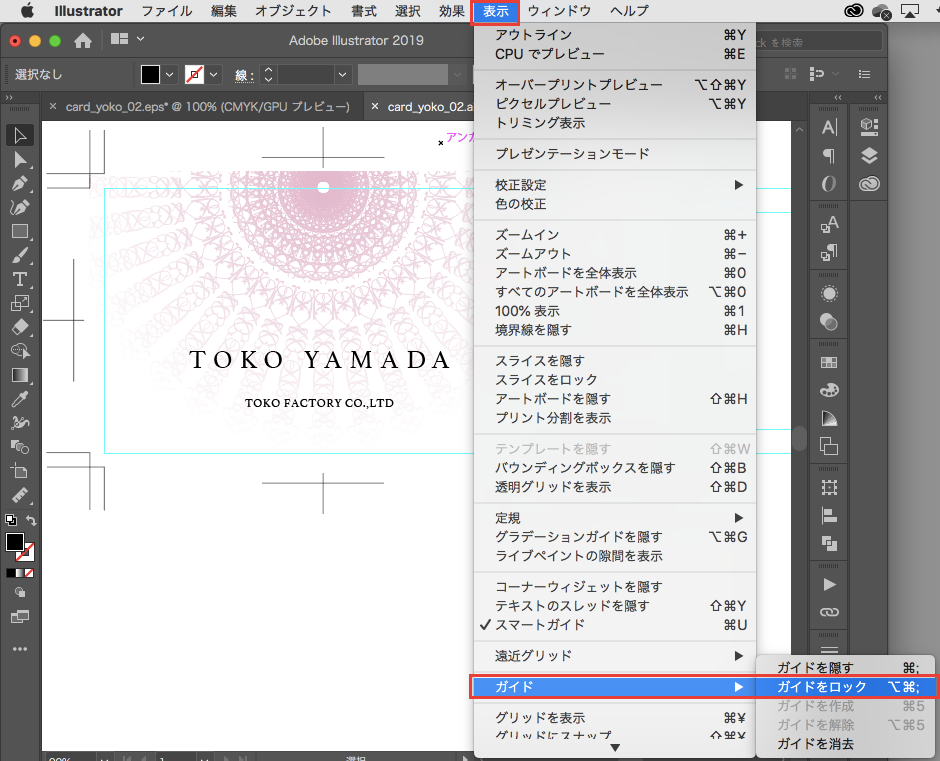Click the Home icon

point(83,41)
